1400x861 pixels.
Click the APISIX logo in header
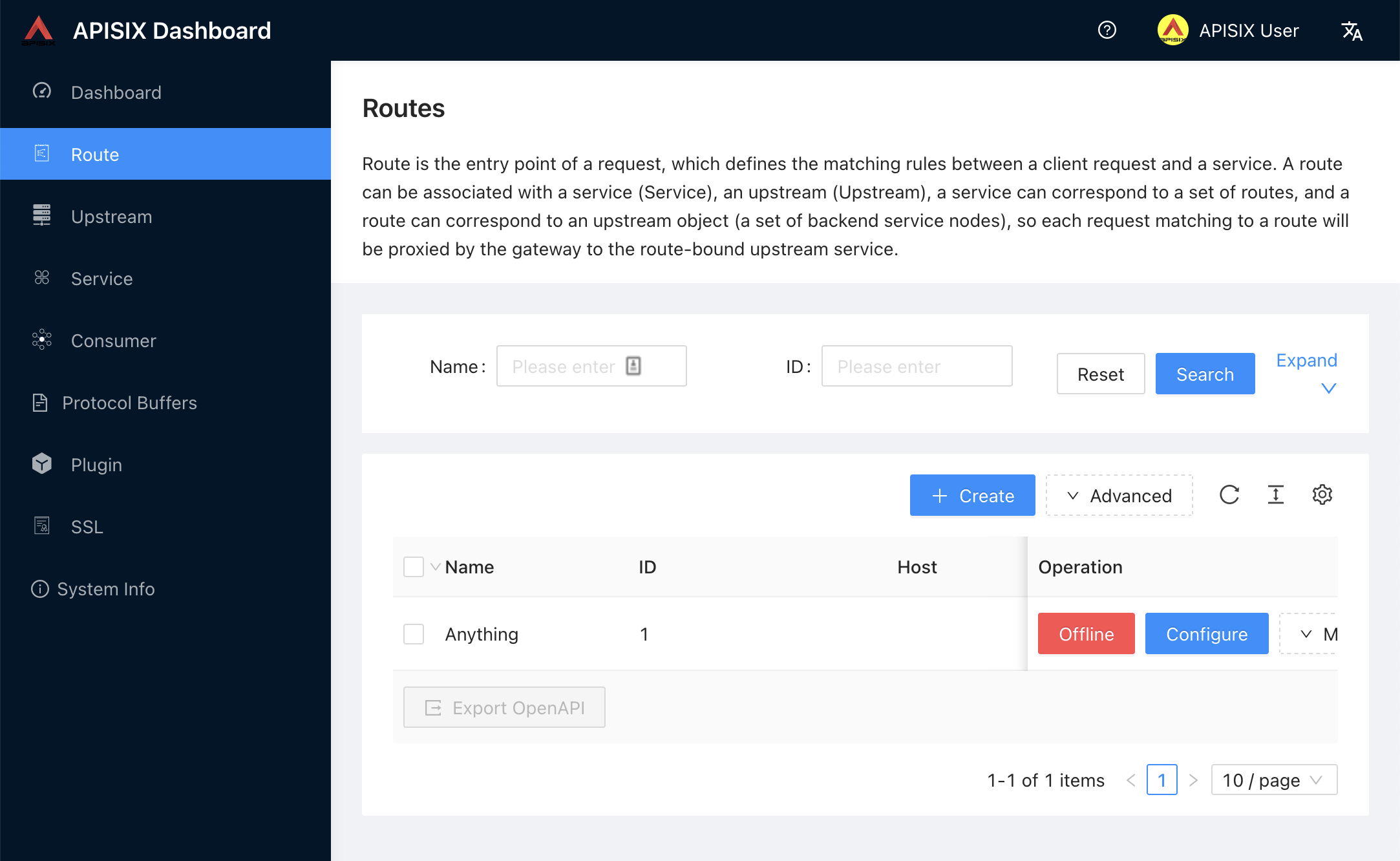pyautogui.click(x=39, y=30)
